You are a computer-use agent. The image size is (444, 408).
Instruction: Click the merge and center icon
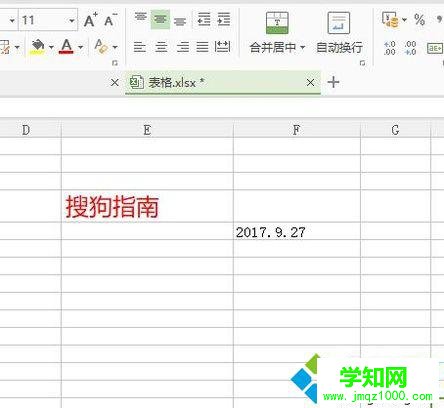(x=277, y=23)
